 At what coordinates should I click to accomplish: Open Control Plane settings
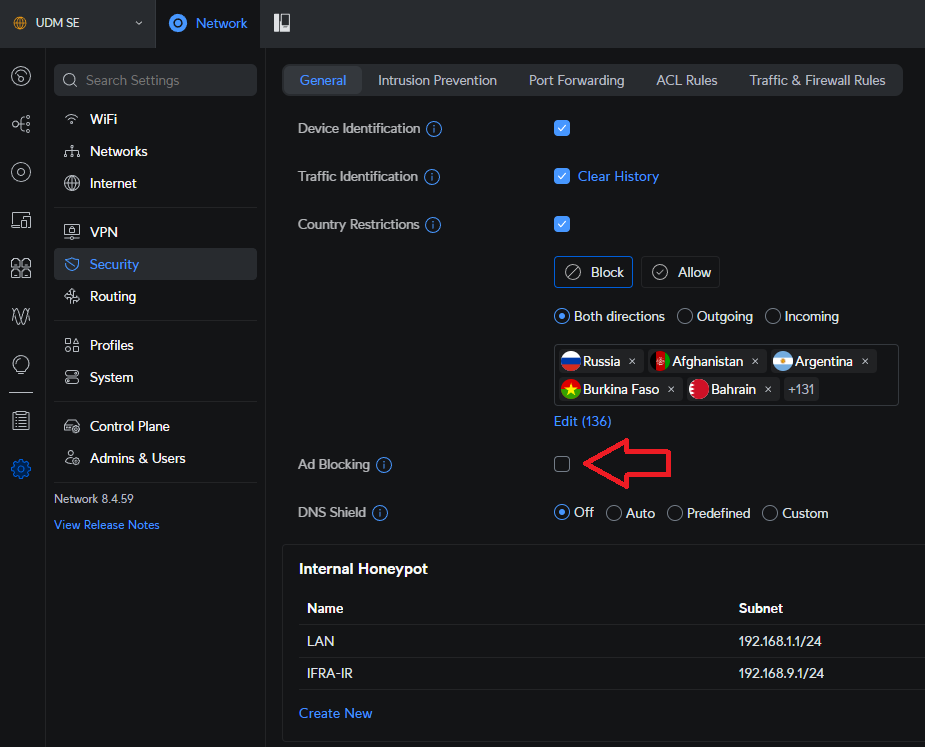point(155,426)
